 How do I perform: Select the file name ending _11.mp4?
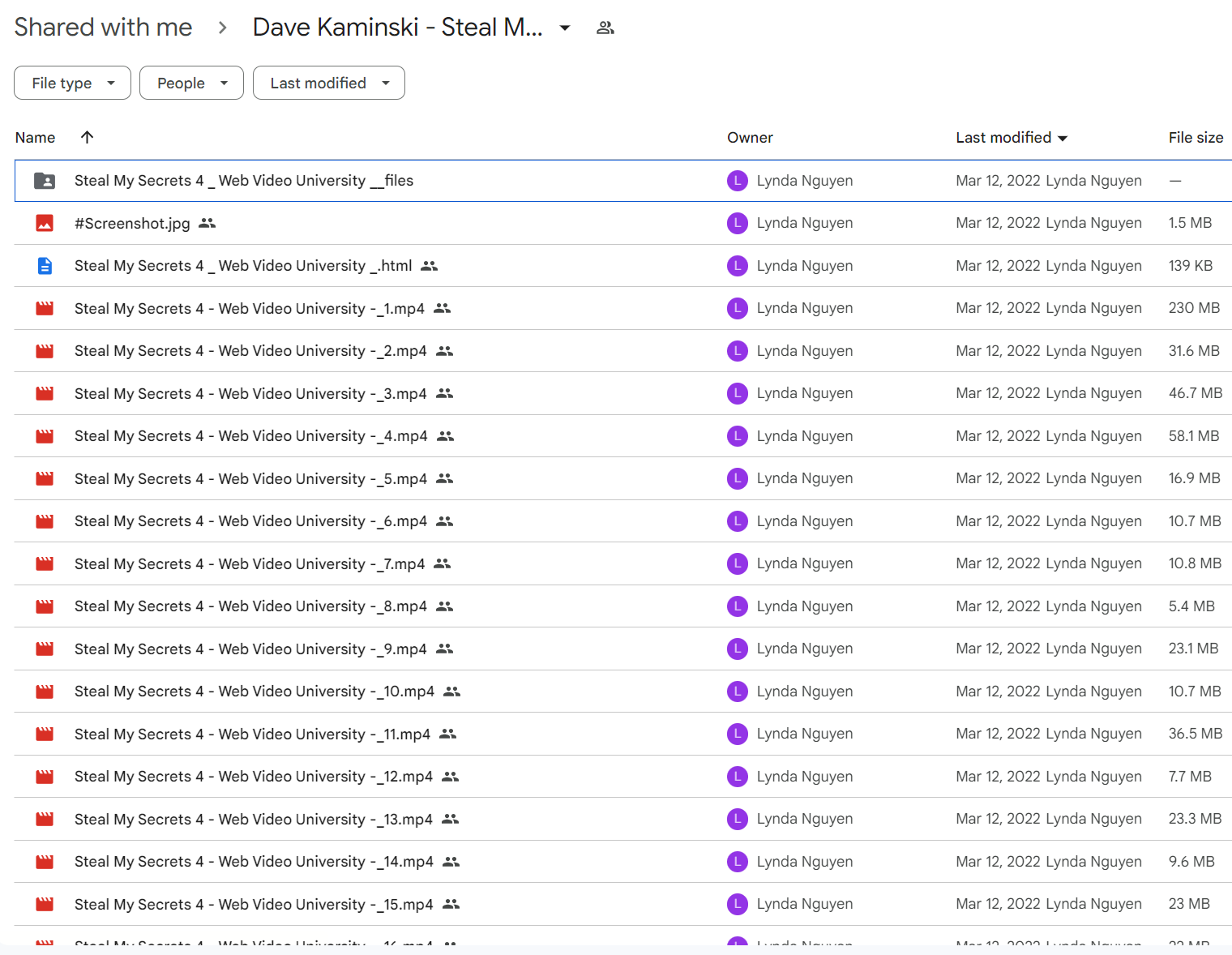pyautogui.click(x=252, y=734)
